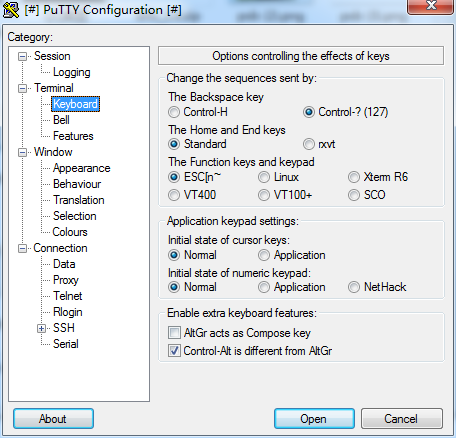Open the Appearance category
Image resolution: width=456 pixels, height=438 pixels.
click(82, 168)
